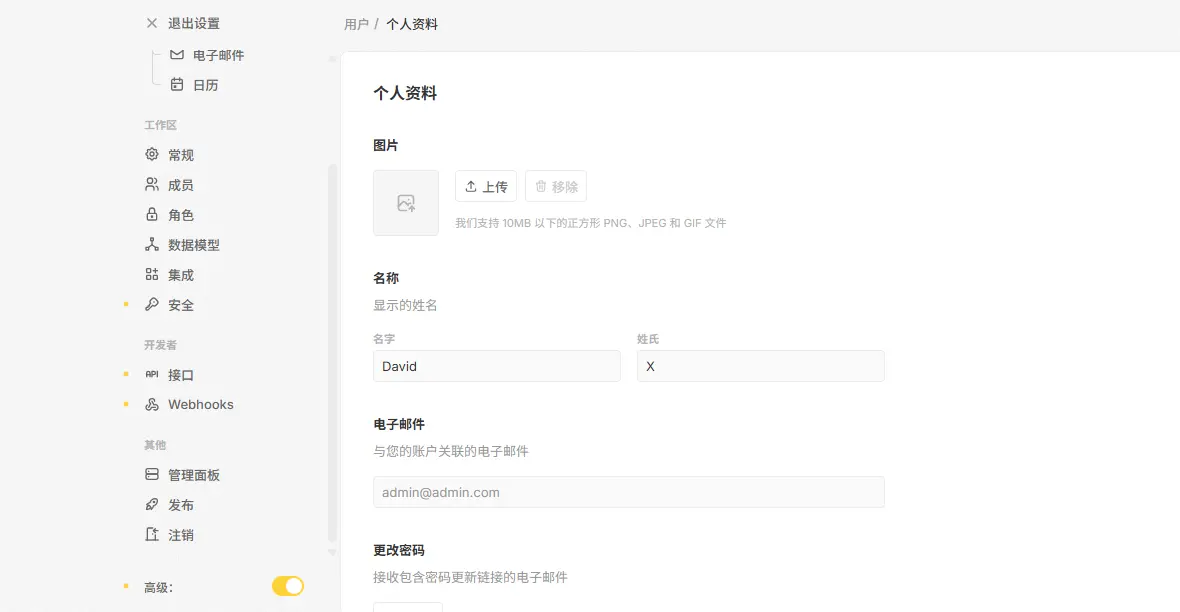
Task: Toggle the 高级 advanced switch off
Action: 288,586
